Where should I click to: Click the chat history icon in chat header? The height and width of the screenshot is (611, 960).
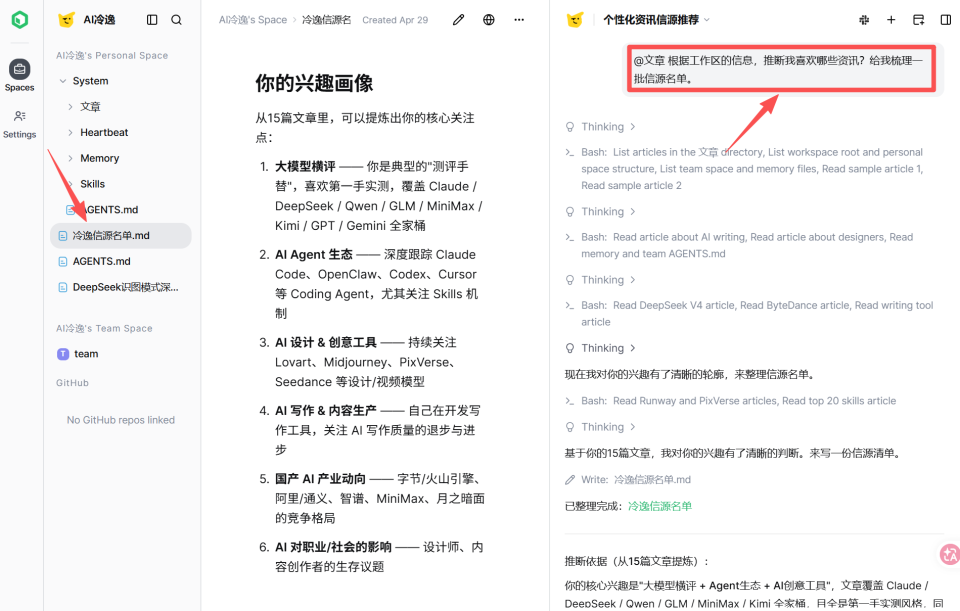pos(918,20)
